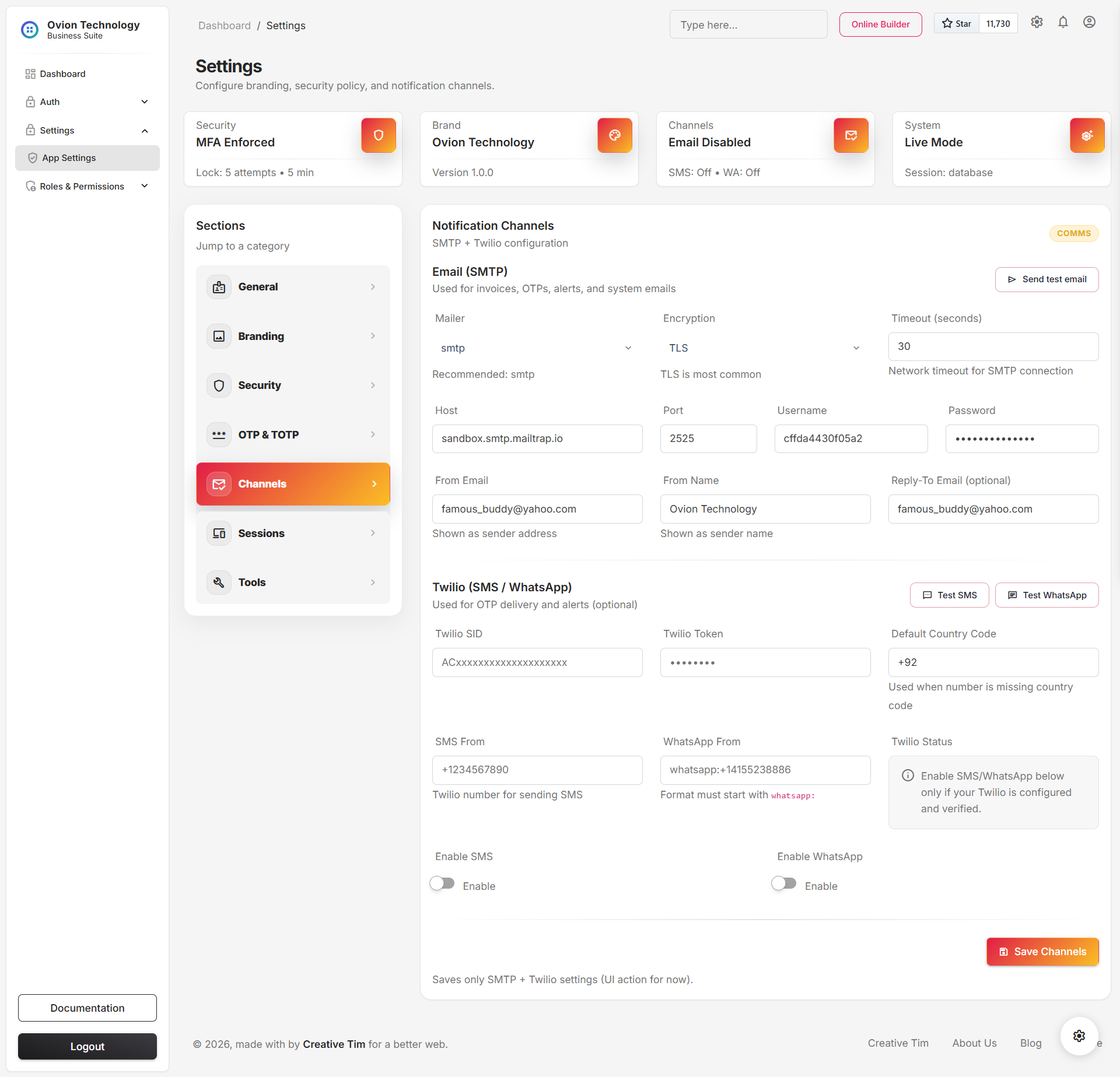Click the shield icon on the Security MFA card

coord(378,135)
